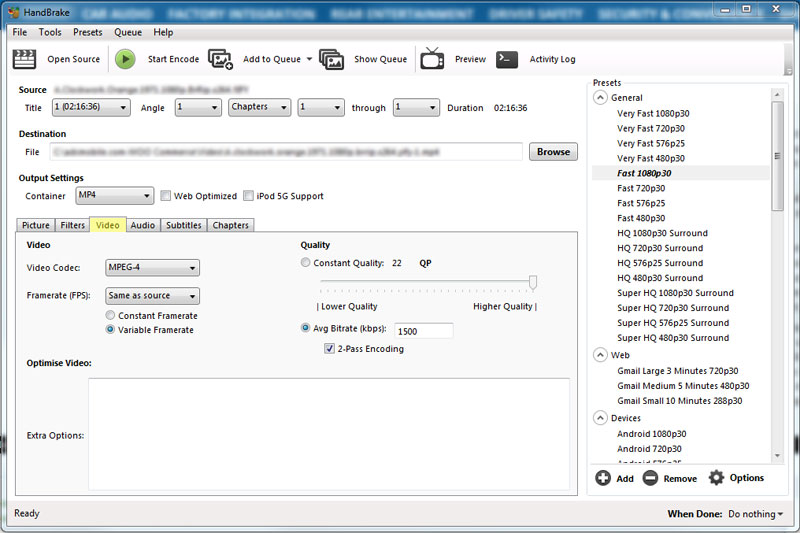Select the Fast 720p30 preset

coord(641,188)
